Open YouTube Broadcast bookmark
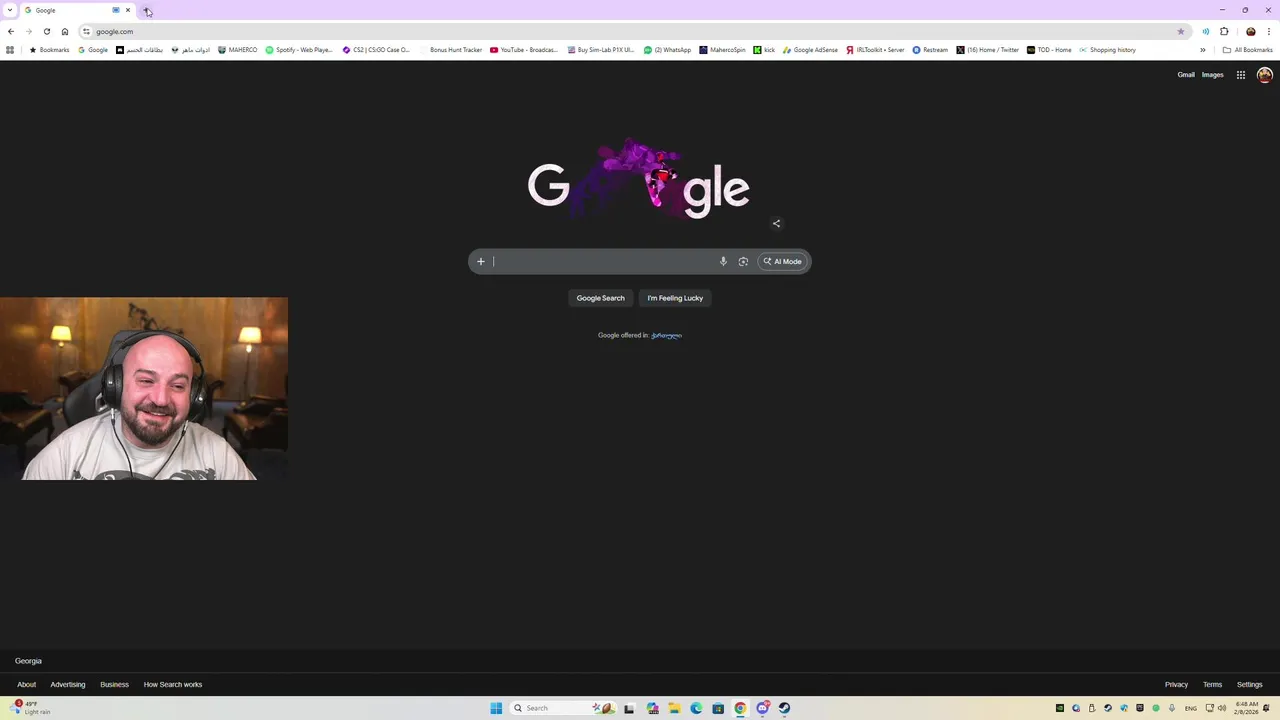 coord(524,50)
